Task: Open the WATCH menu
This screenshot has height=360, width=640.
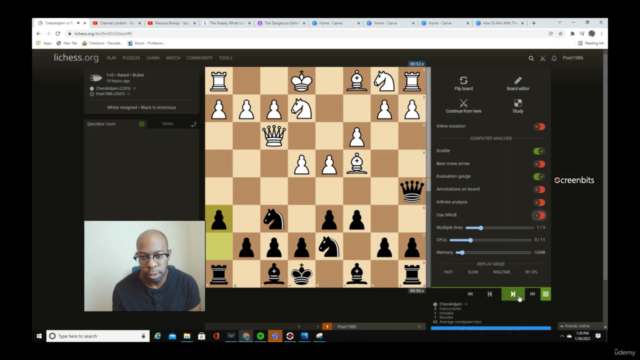Action: (173, 58)
